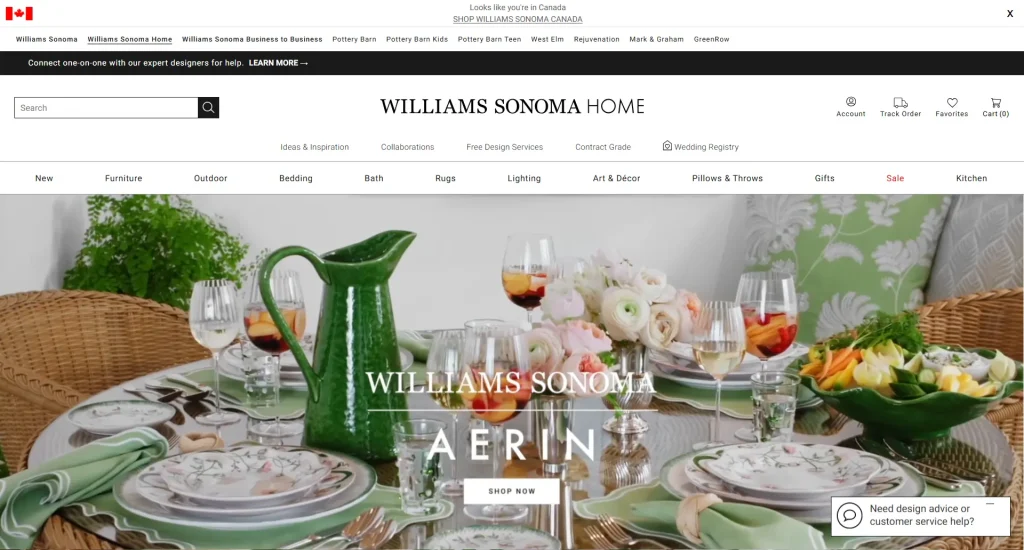Click the Canadian flag icon
The width and height of the screenshot is (1024, 550).
pyautogui.click(x=19, y=13)
